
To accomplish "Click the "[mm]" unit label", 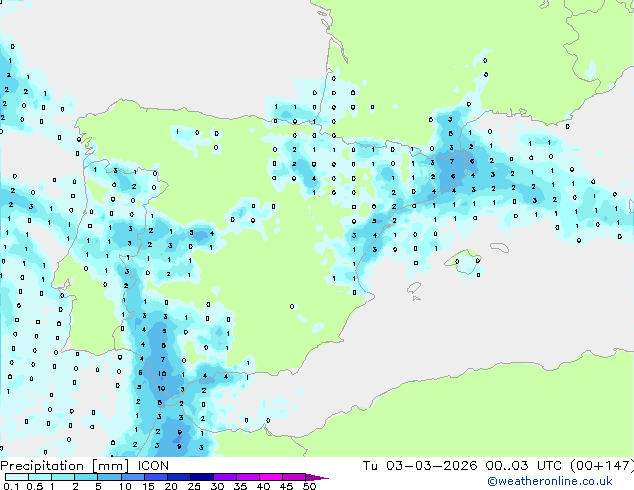I will click(110, 466).
